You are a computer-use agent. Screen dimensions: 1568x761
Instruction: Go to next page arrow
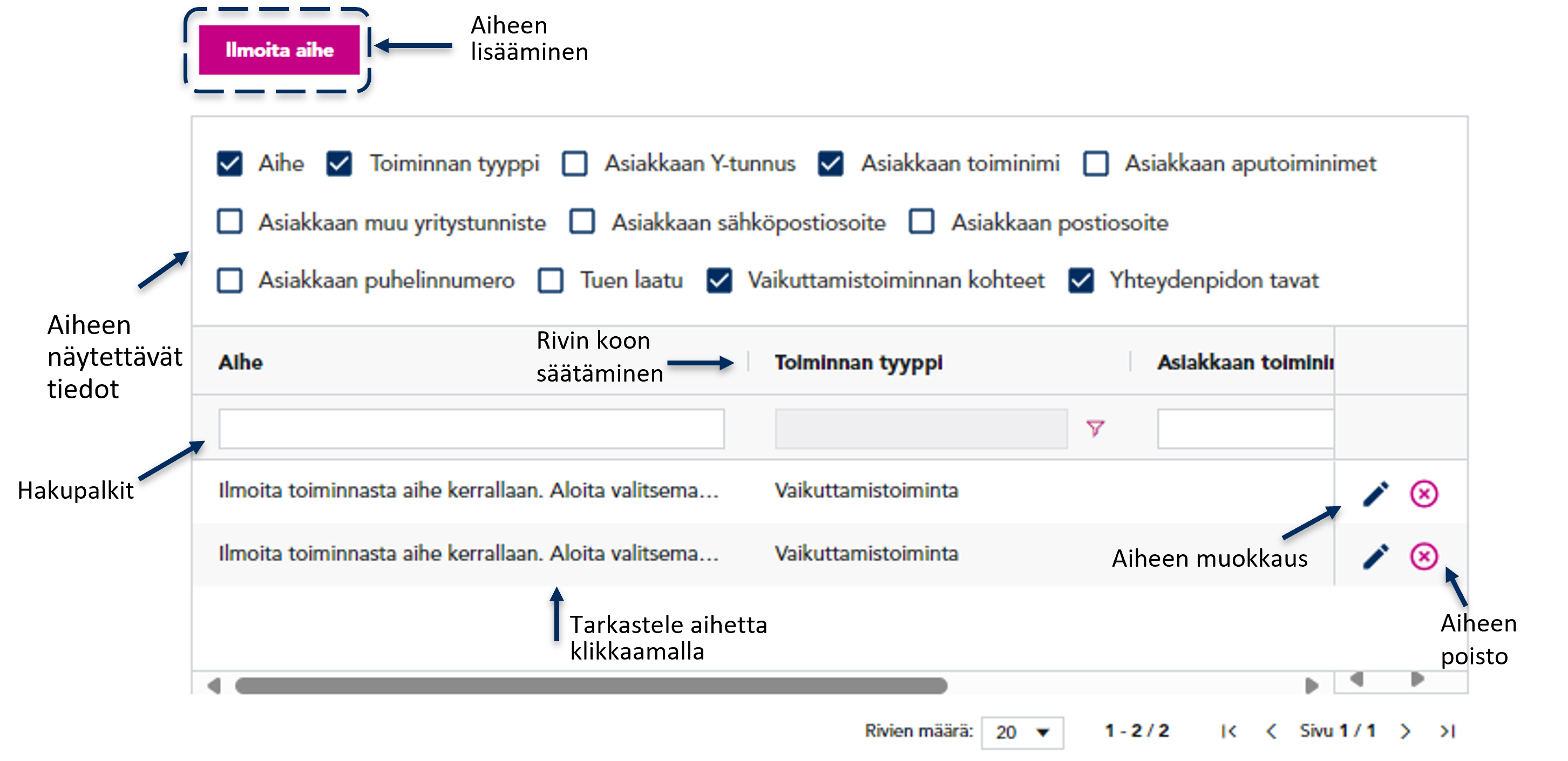tap(1405, 731)
